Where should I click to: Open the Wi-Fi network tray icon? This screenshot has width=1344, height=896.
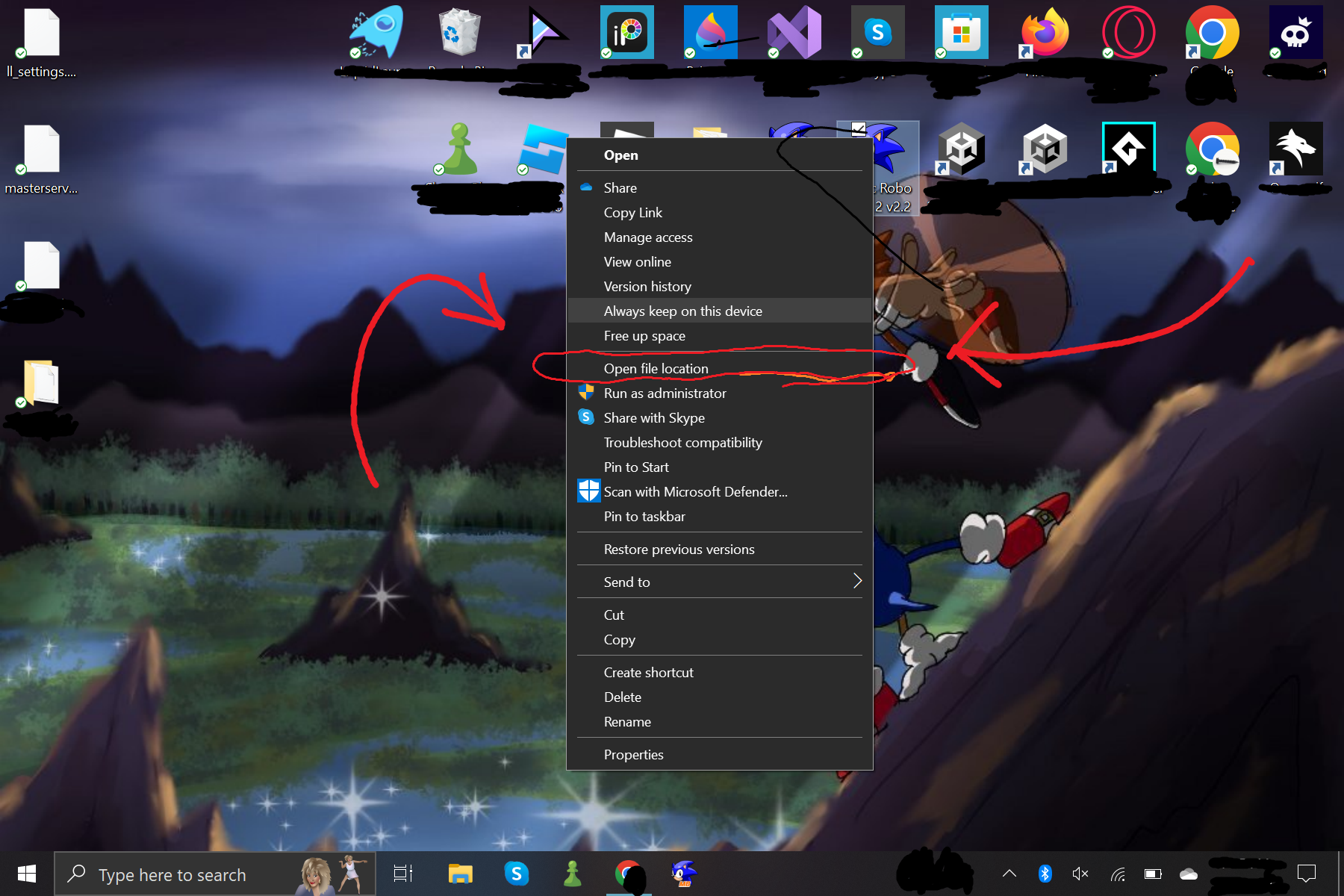pos(1118,874)
